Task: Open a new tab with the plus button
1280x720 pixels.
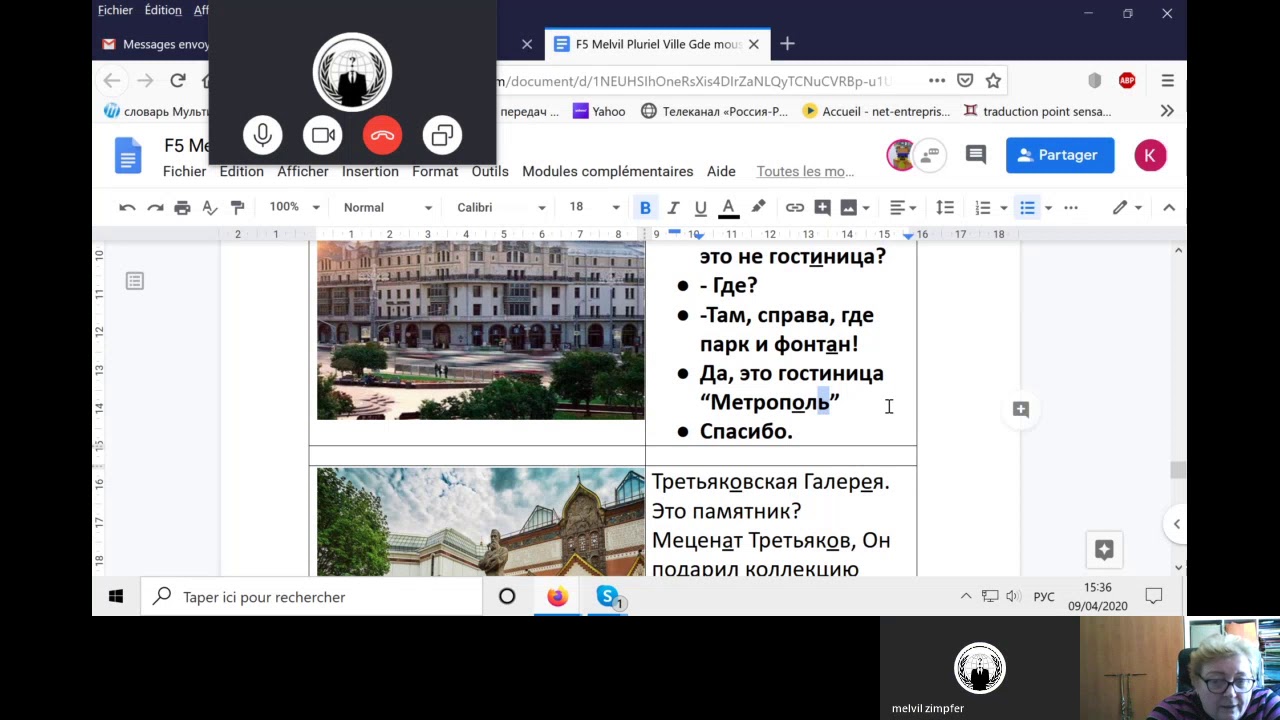Action: (787, 44)
